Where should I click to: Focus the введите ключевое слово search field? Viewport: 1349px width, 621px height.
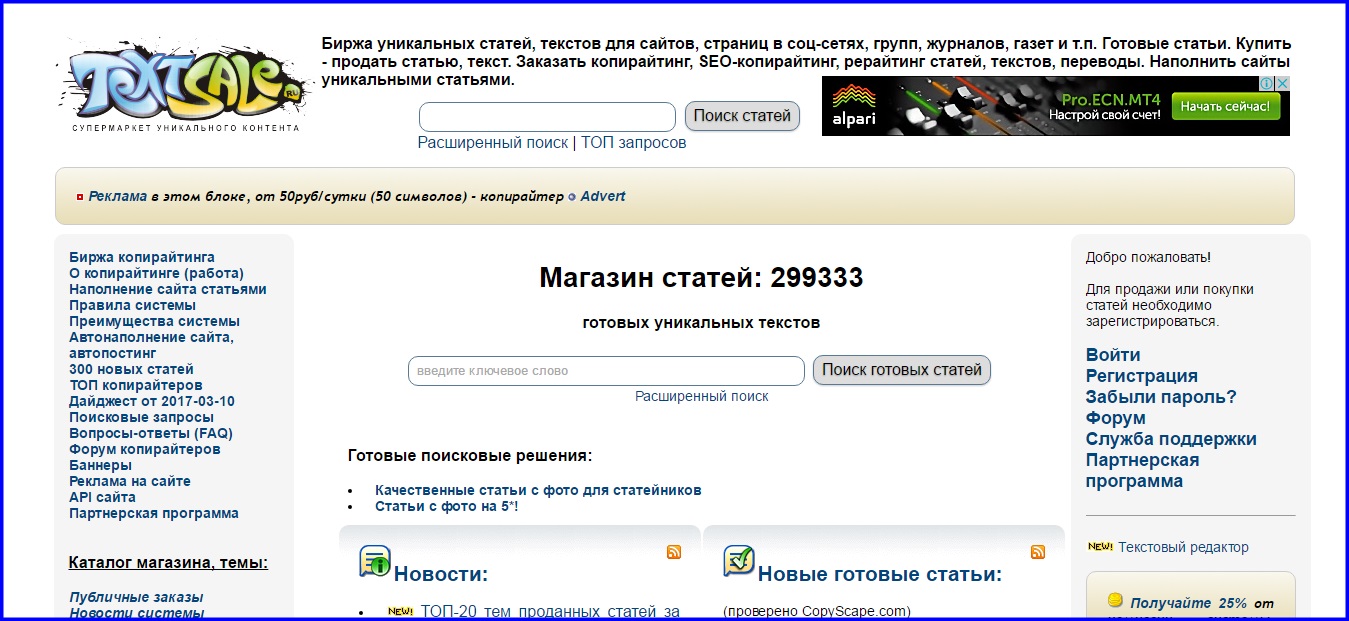click(606, 371)
